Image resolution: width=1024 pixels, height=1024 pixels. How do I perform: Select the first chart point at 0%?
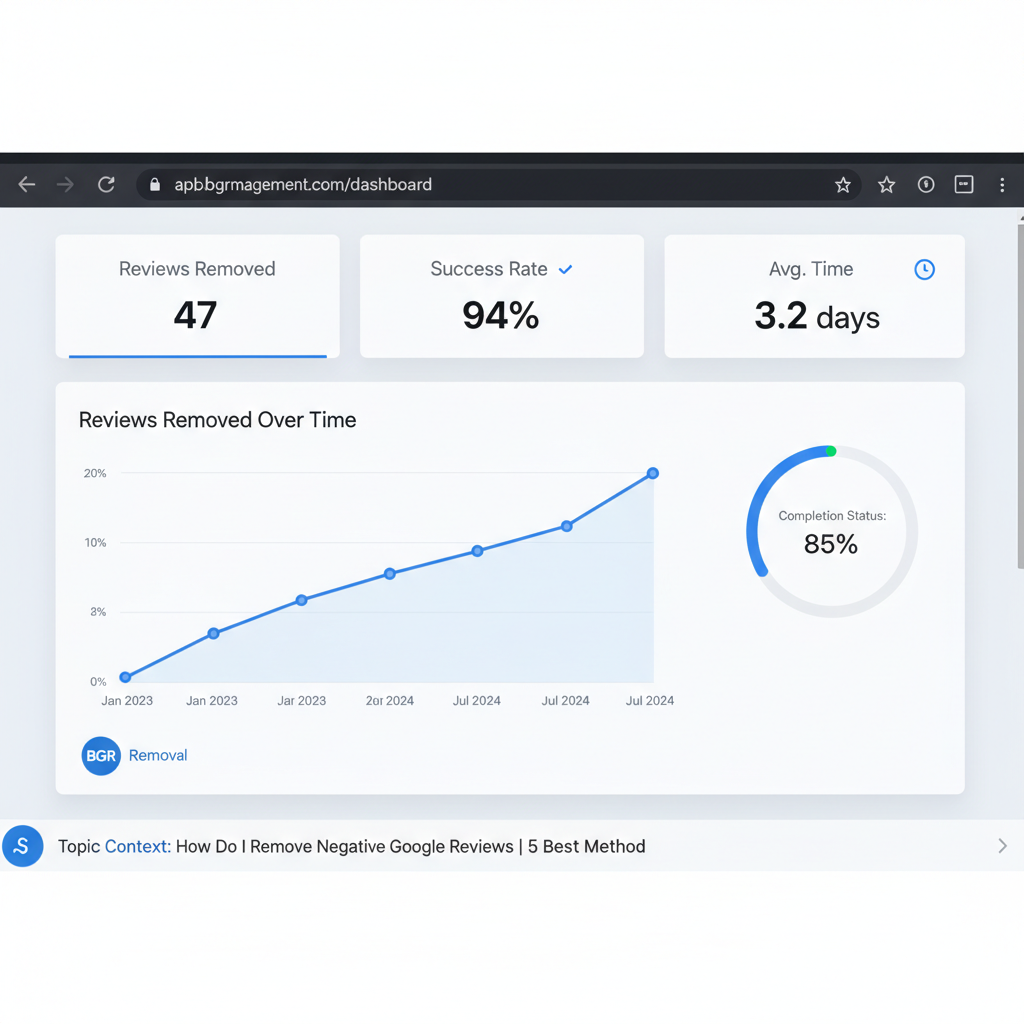coord(125,677)
